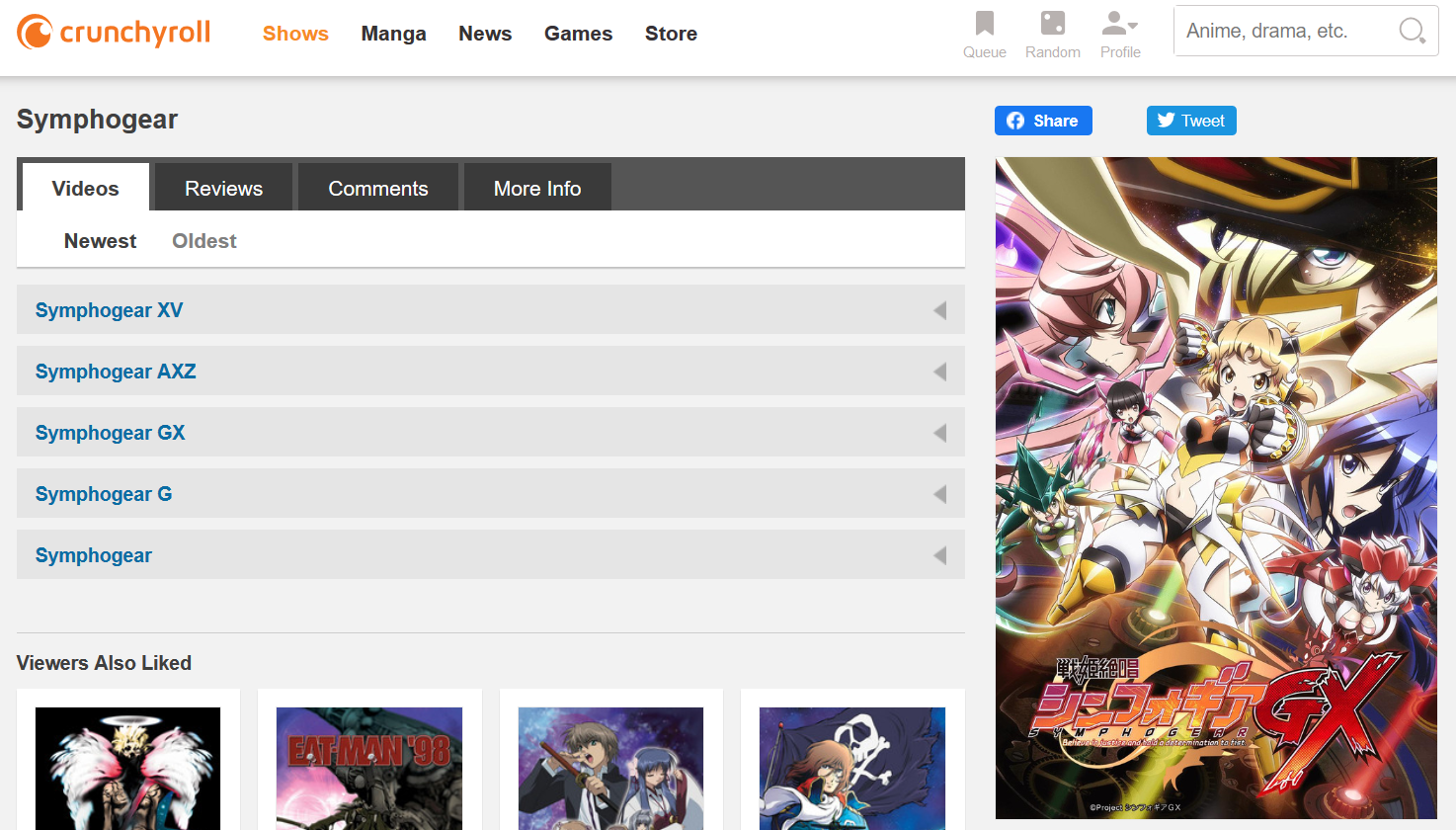The width and height of the screenshot is (1456, 830).
Task: Open the Eat-Man '98 thumbnail
Action: 369,769
